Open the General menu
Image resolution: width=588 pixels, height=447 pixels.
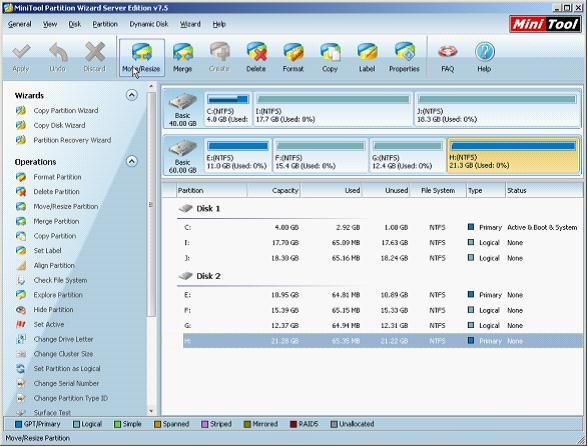(x=20, y=24)
